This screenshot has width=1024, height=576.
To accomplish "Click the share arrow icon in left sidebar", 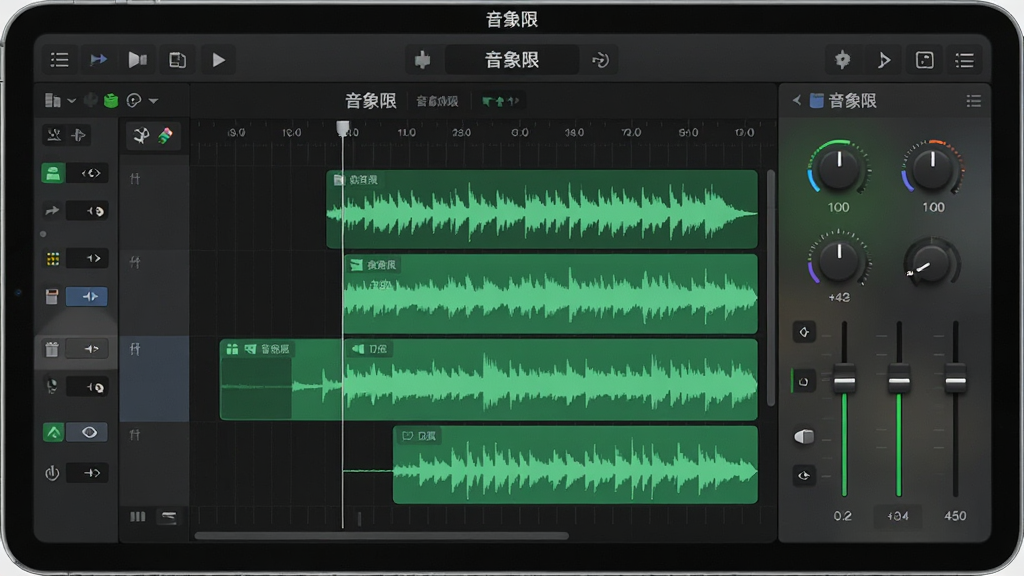I will [x=52, y=211].
